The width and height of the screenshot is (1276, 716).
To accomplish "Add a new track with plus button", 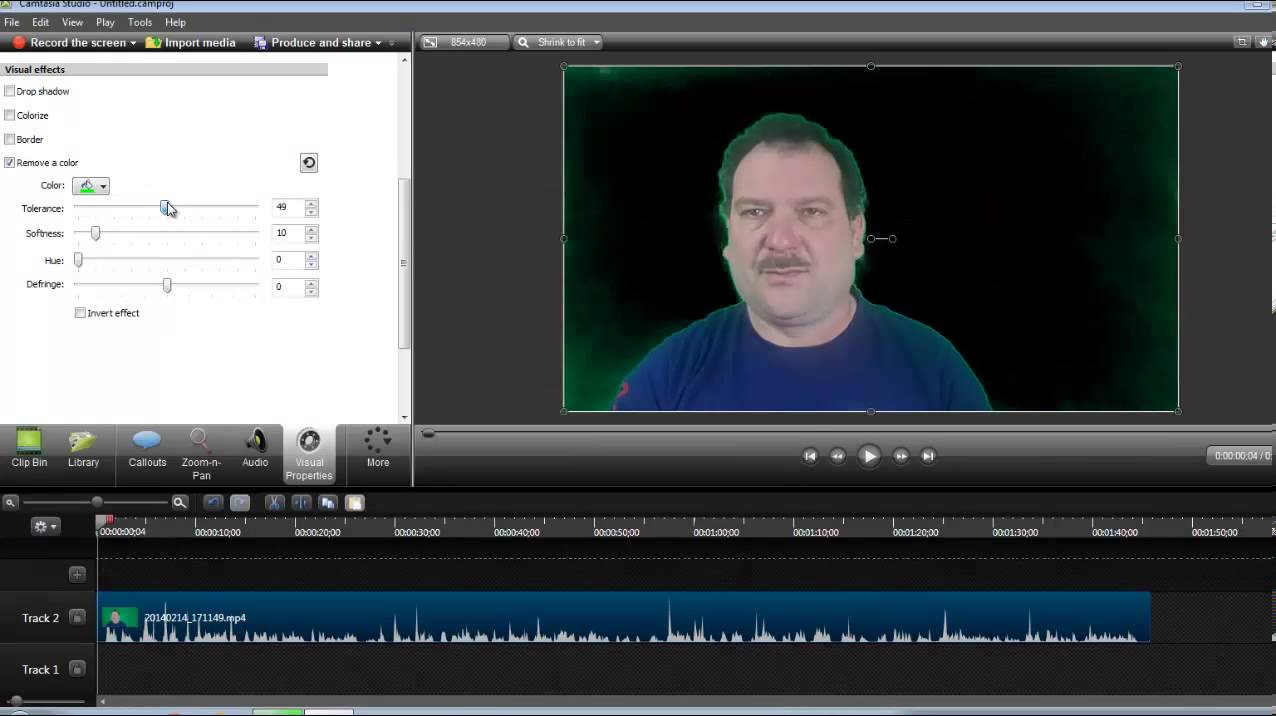I will click(77, 574).
